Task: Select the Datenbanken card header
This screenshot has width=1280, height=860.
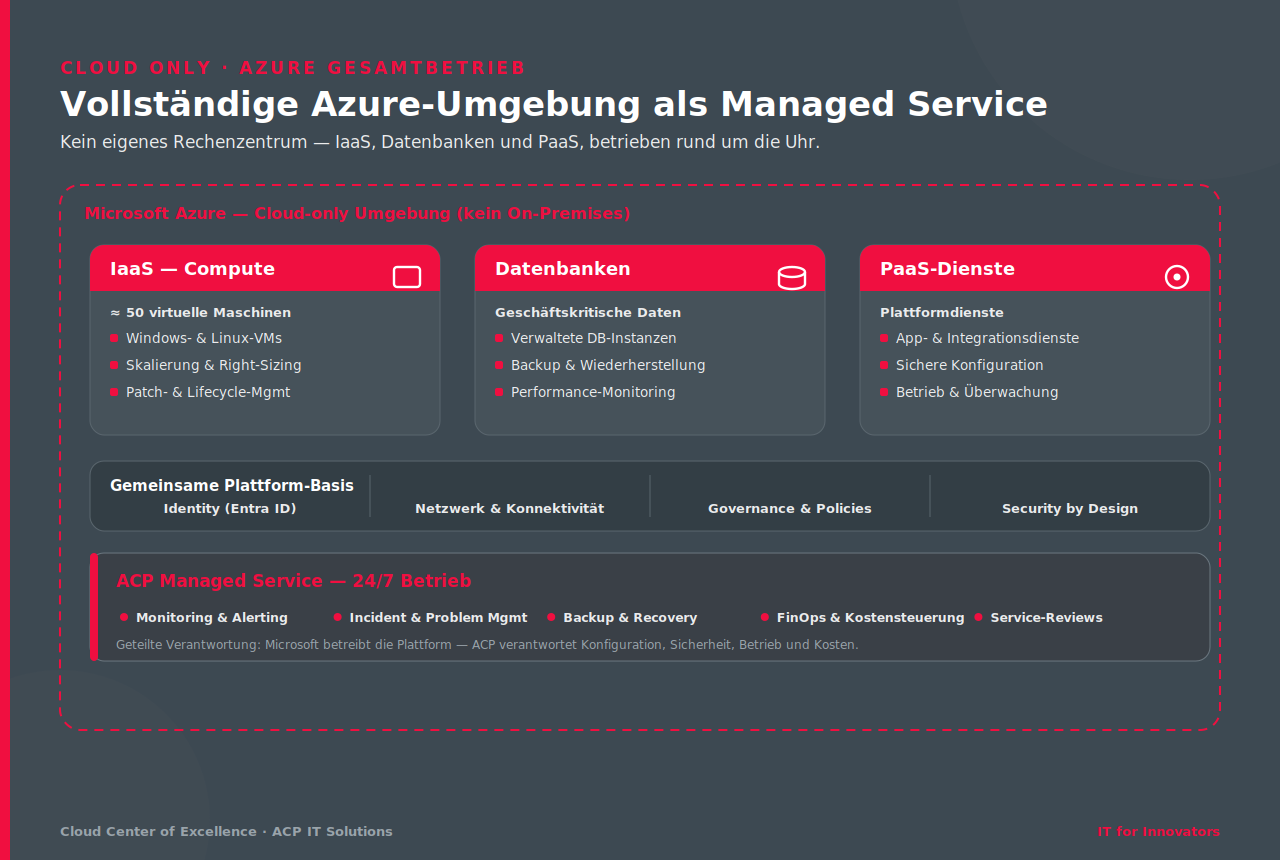Action: point(650,269)
